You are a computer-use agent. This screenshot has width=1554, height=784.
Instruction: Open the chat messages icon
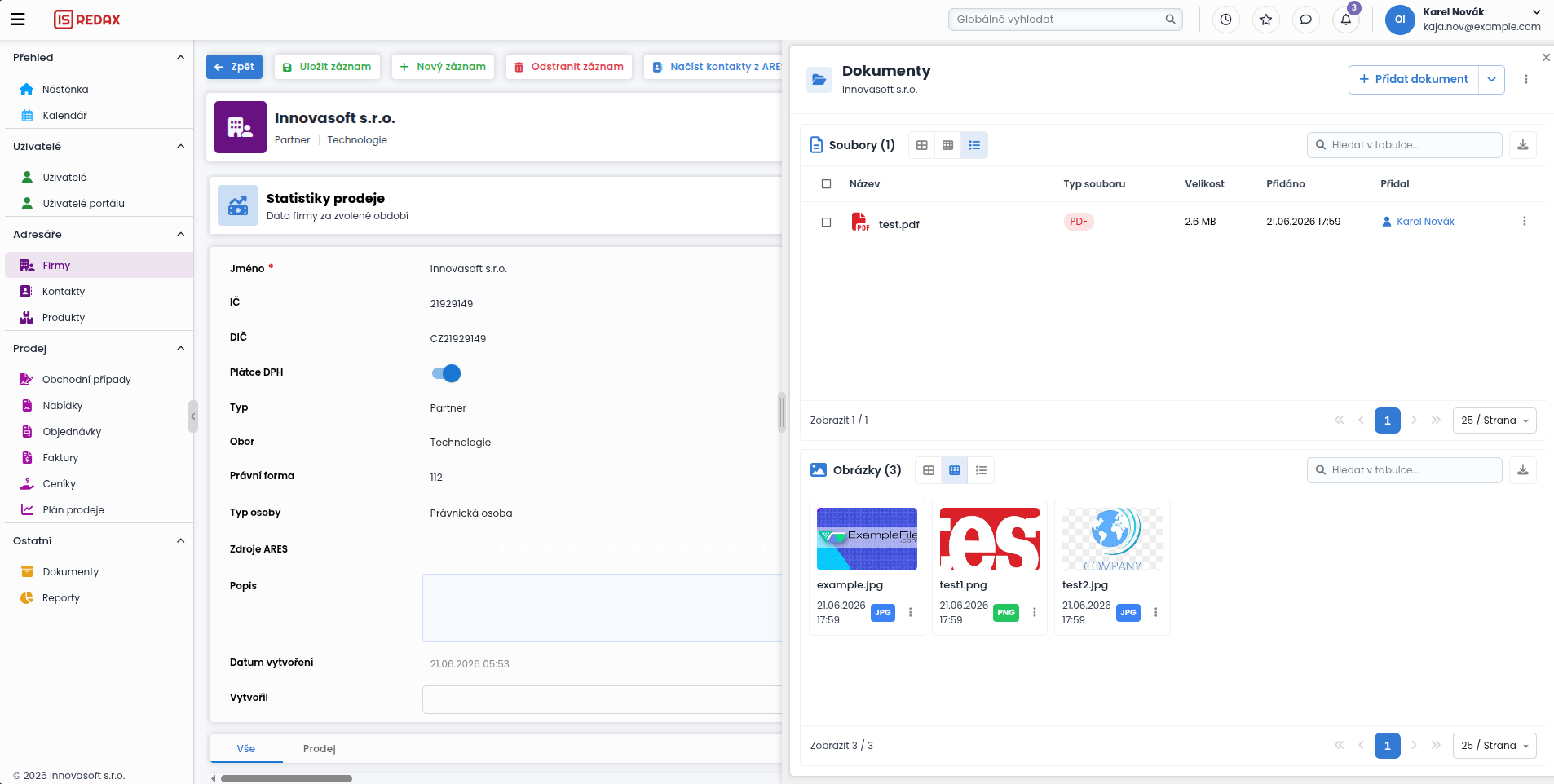(1305, 20)
